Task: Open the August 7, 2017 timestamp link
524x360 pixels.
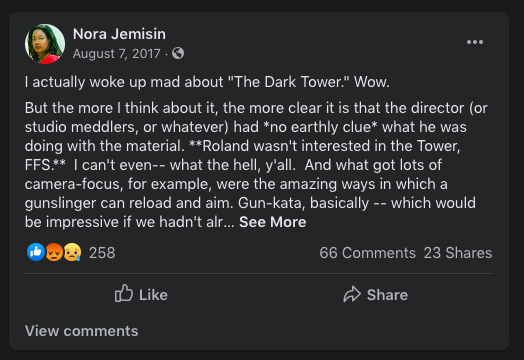Action: tap(117, 54)
